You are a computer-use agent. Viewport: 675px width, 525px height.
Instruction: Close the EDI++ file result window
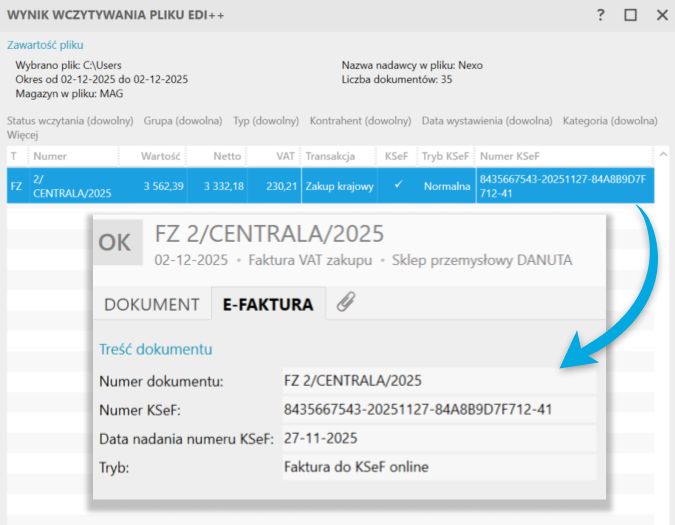click(661, 15)
